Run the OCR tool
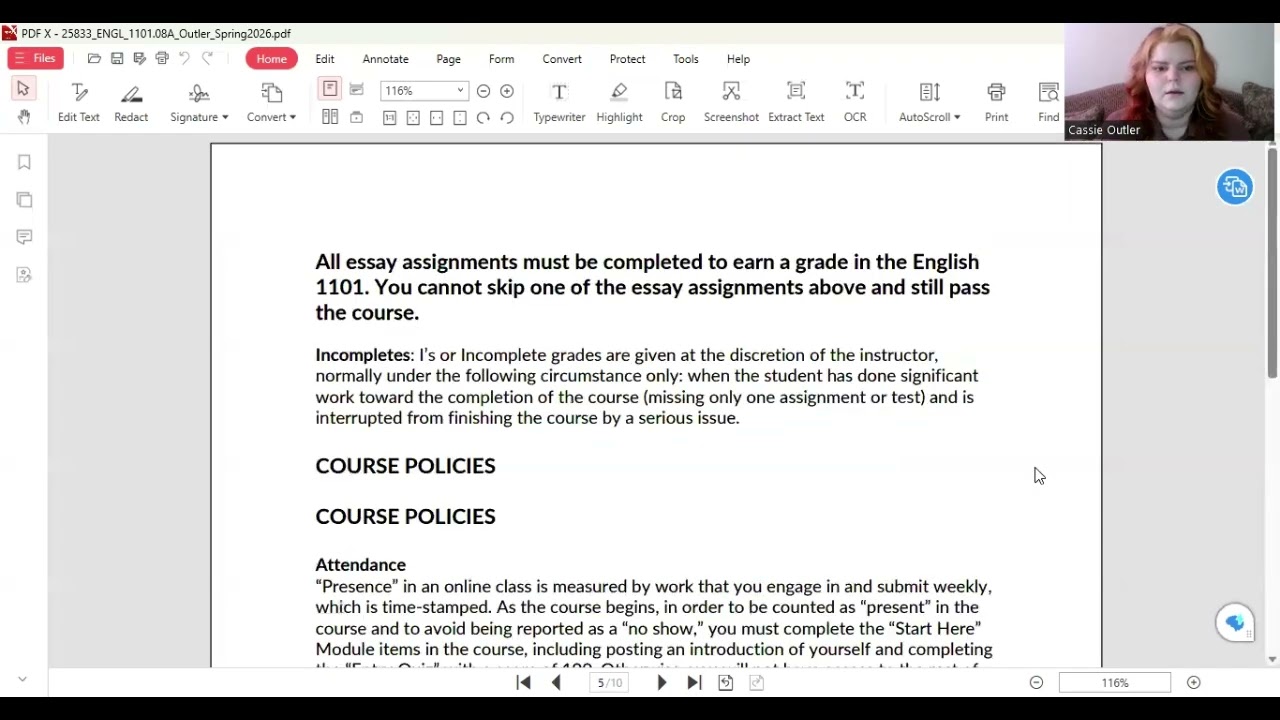 (855, 103)
